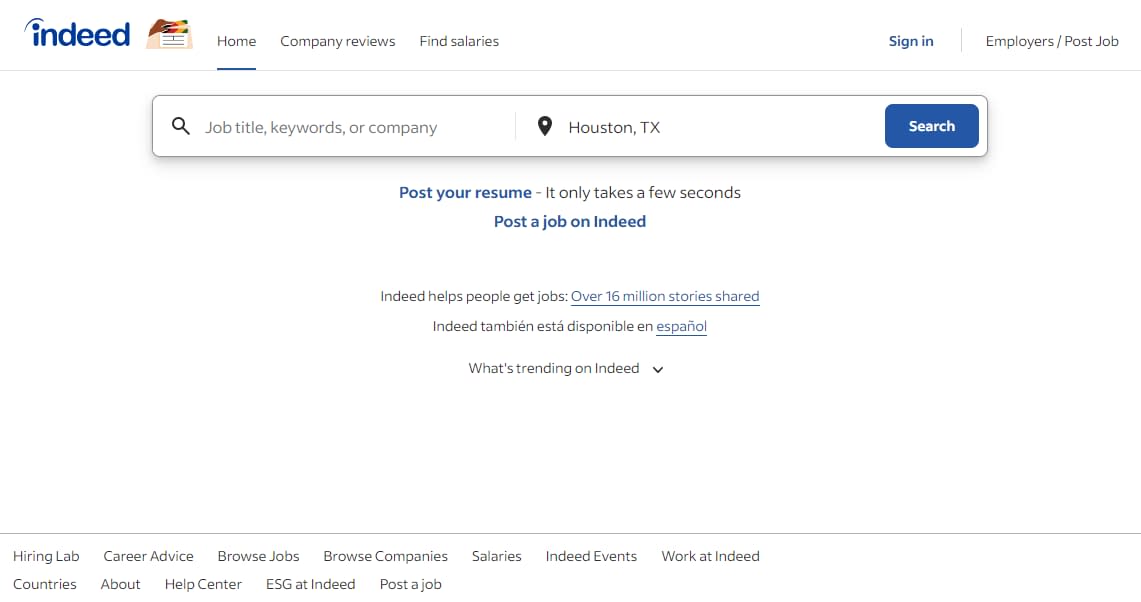Select Post a job on Indeed
The height and width of the screenshot is (602, 1141).
[x=570, y=222]
